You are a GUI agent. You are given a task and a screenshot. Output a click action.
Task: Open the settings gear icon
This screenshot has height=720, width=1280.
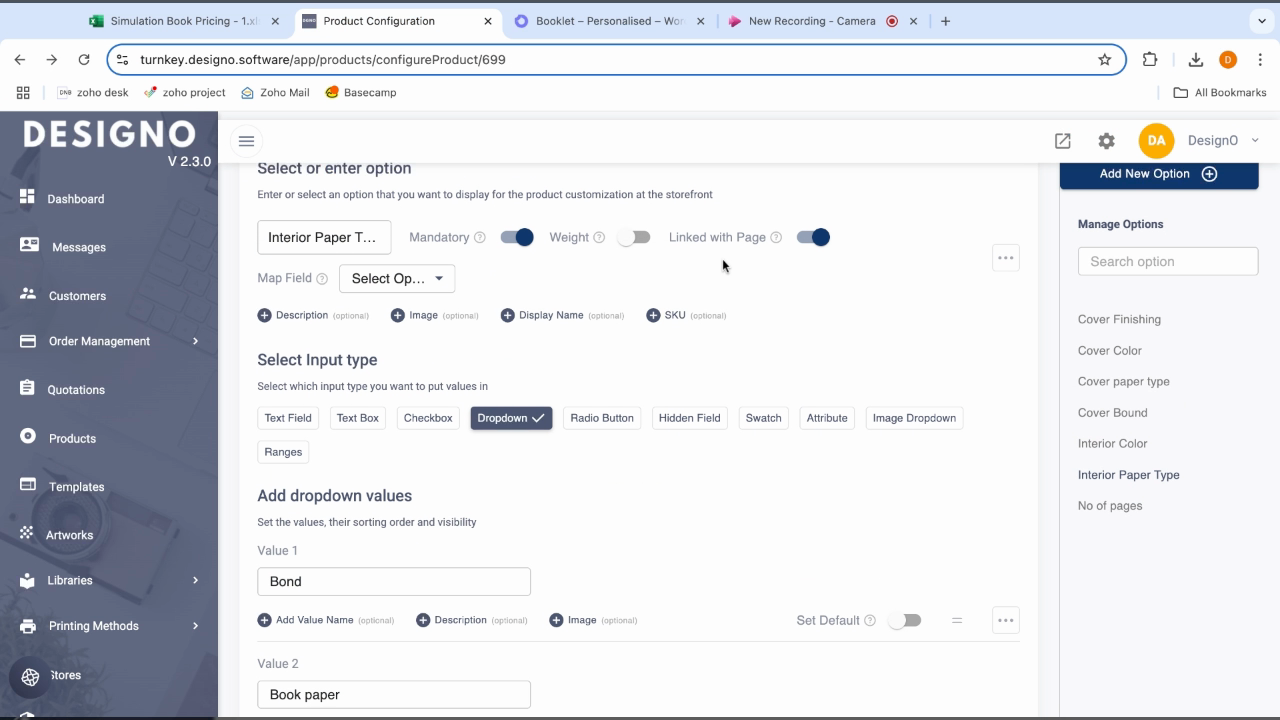[1106, 141]
